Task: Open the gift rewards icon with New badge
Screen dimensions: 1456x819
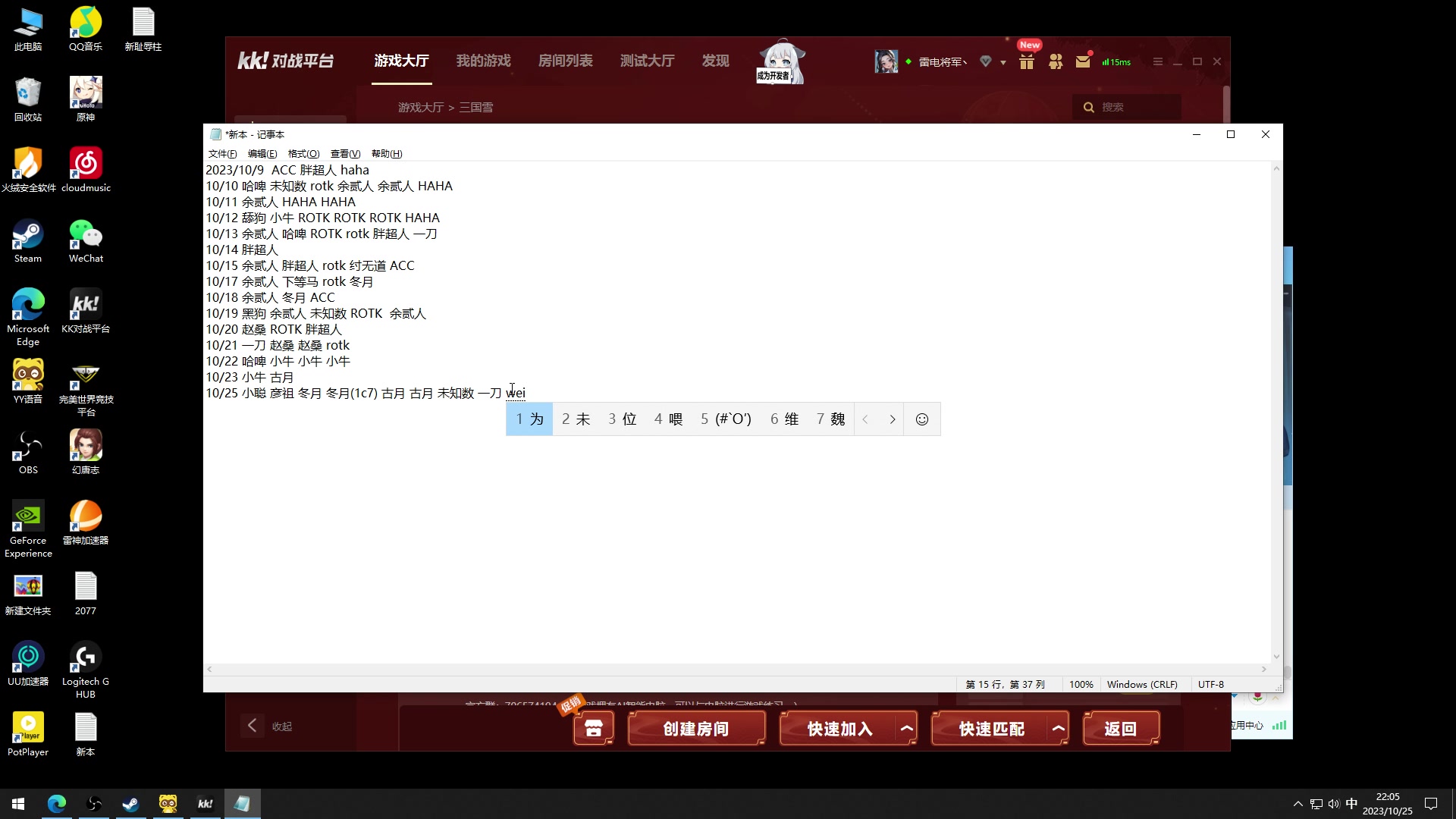Action: [1027, 62]
